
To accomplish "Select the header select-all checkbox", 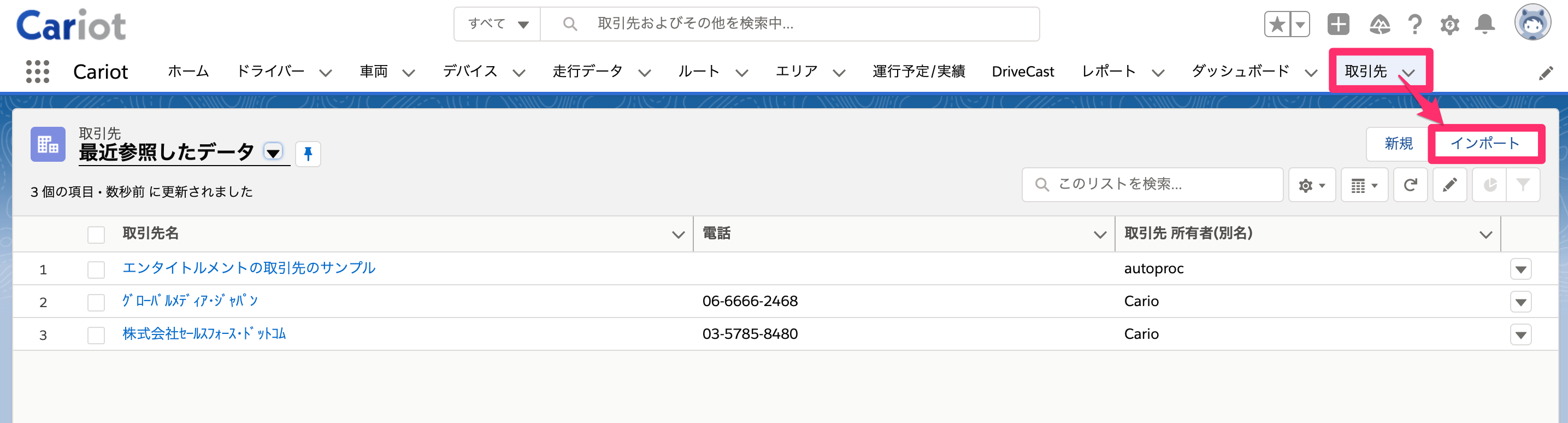I will pyautogui.click(x=96, y=234).
